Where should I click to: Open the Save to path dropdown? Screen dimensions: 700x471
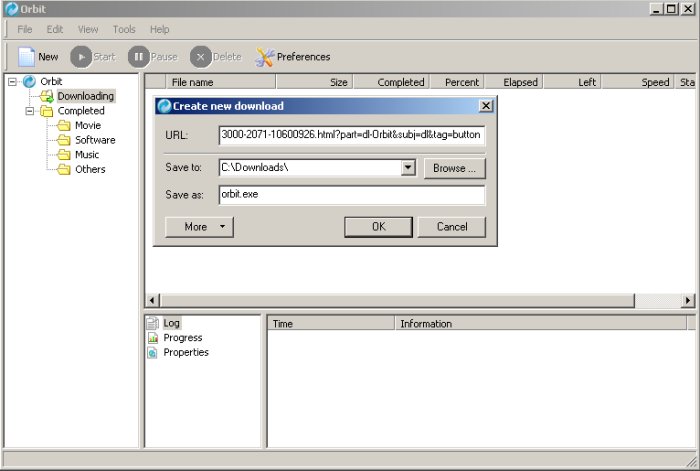(408, 168)
